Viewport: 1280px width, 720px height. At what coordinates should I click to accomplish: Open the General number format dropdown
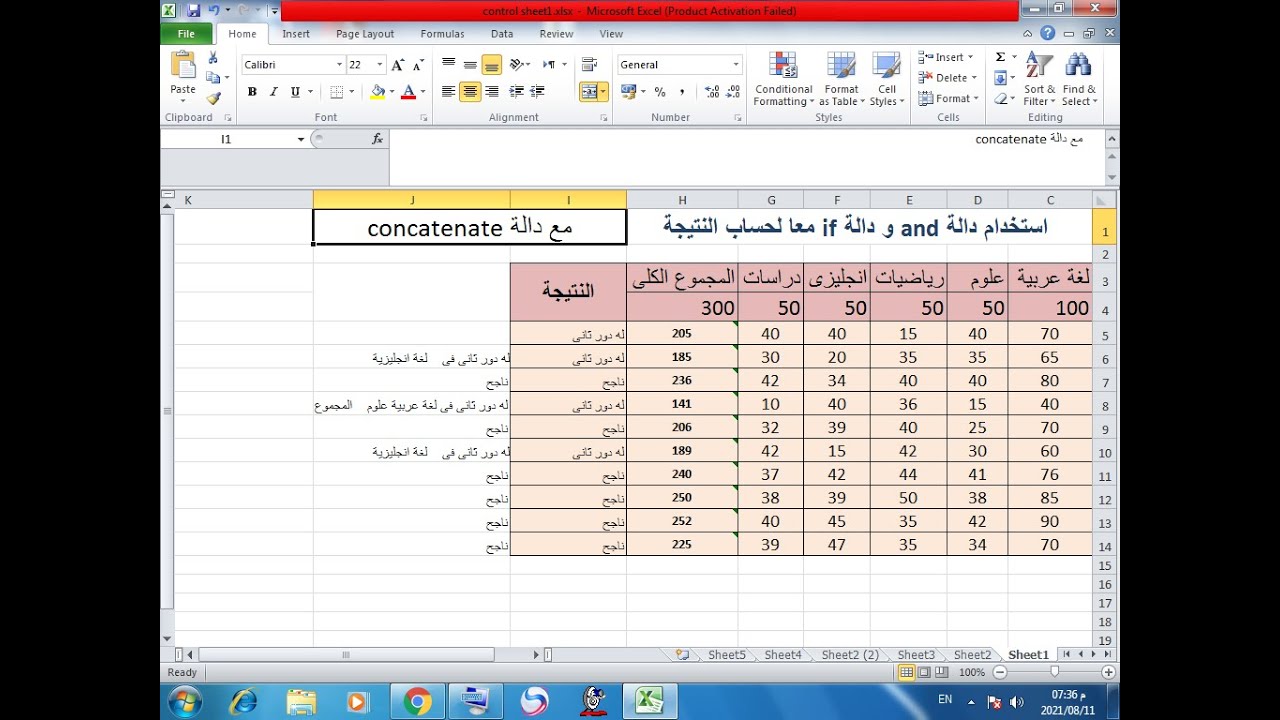point(735,65)
